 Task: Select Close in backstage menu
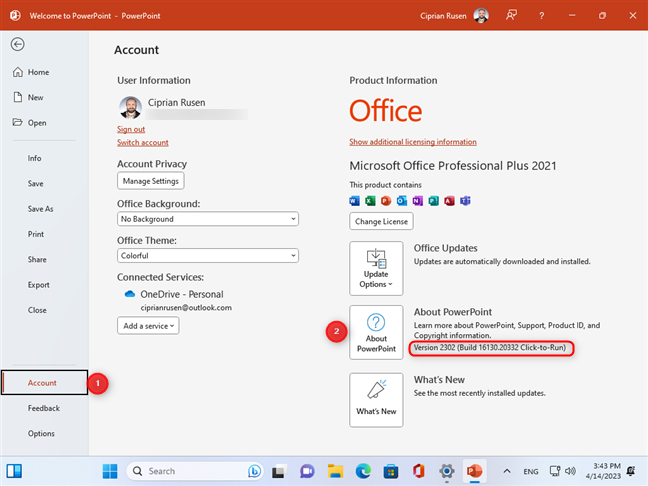pos(37,310)
